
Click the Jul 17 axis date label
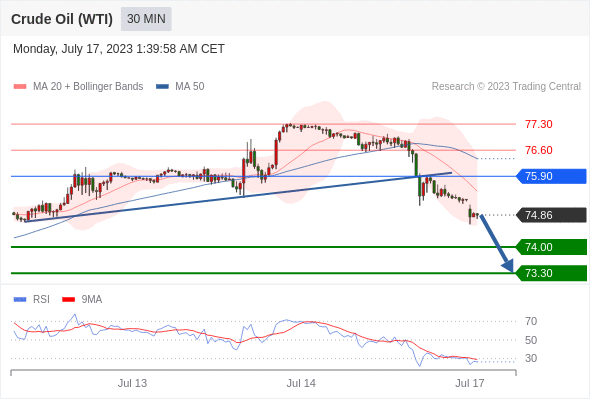pos(470,383)
